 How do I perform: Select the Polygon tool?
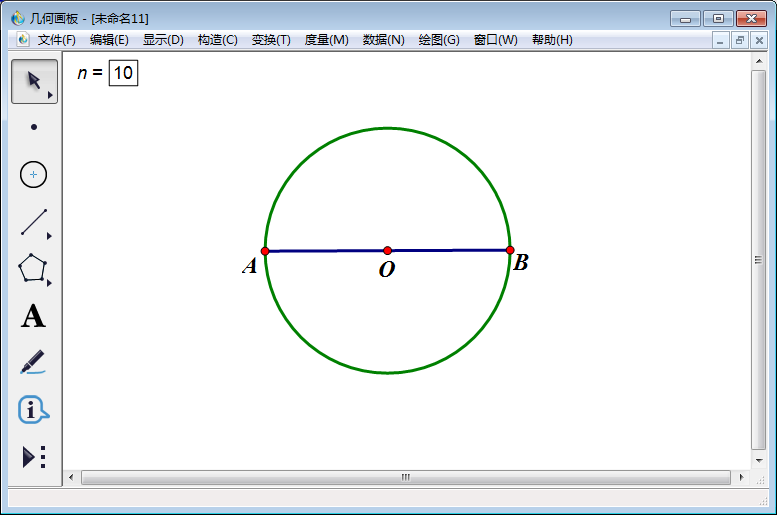[34, 269]
